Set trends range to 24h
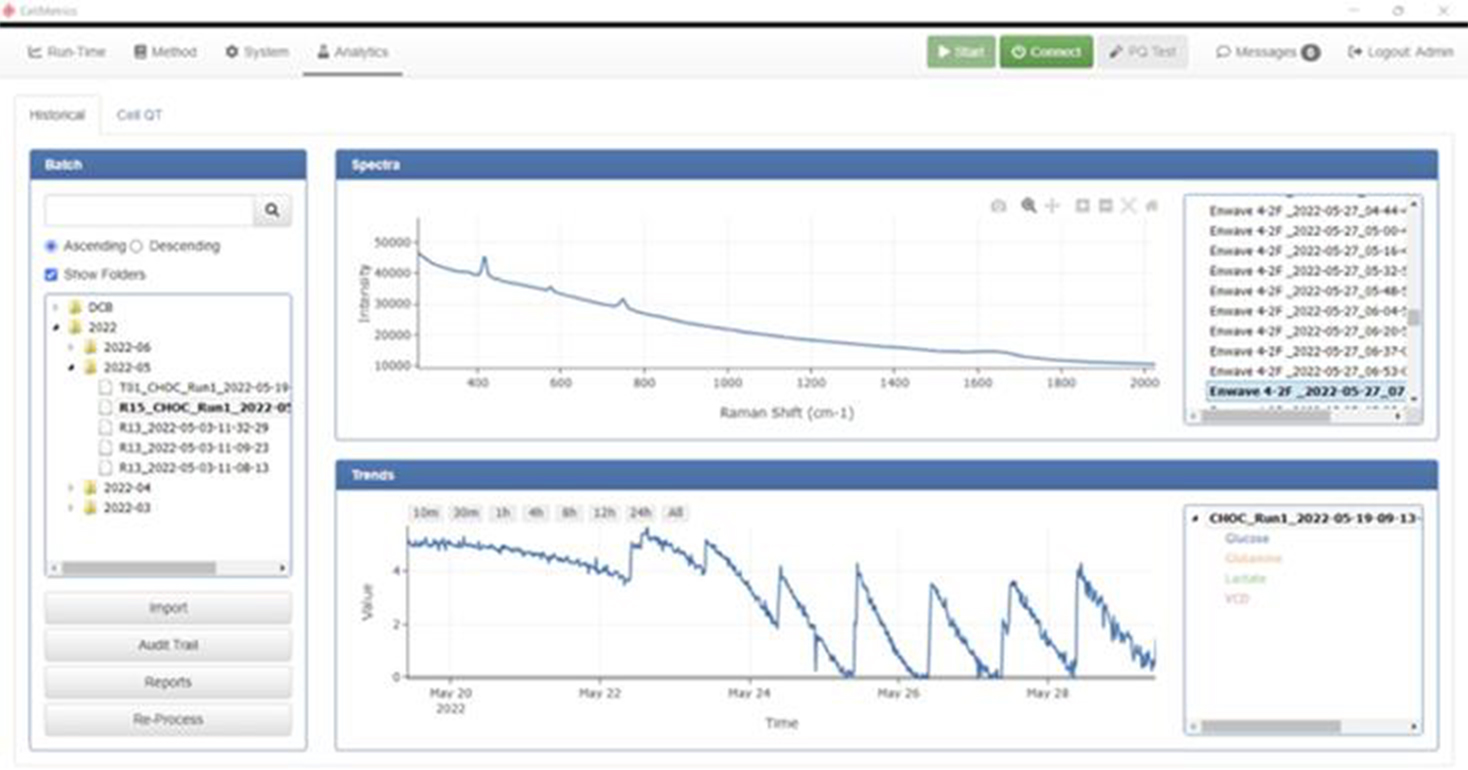 coord(640,513)
